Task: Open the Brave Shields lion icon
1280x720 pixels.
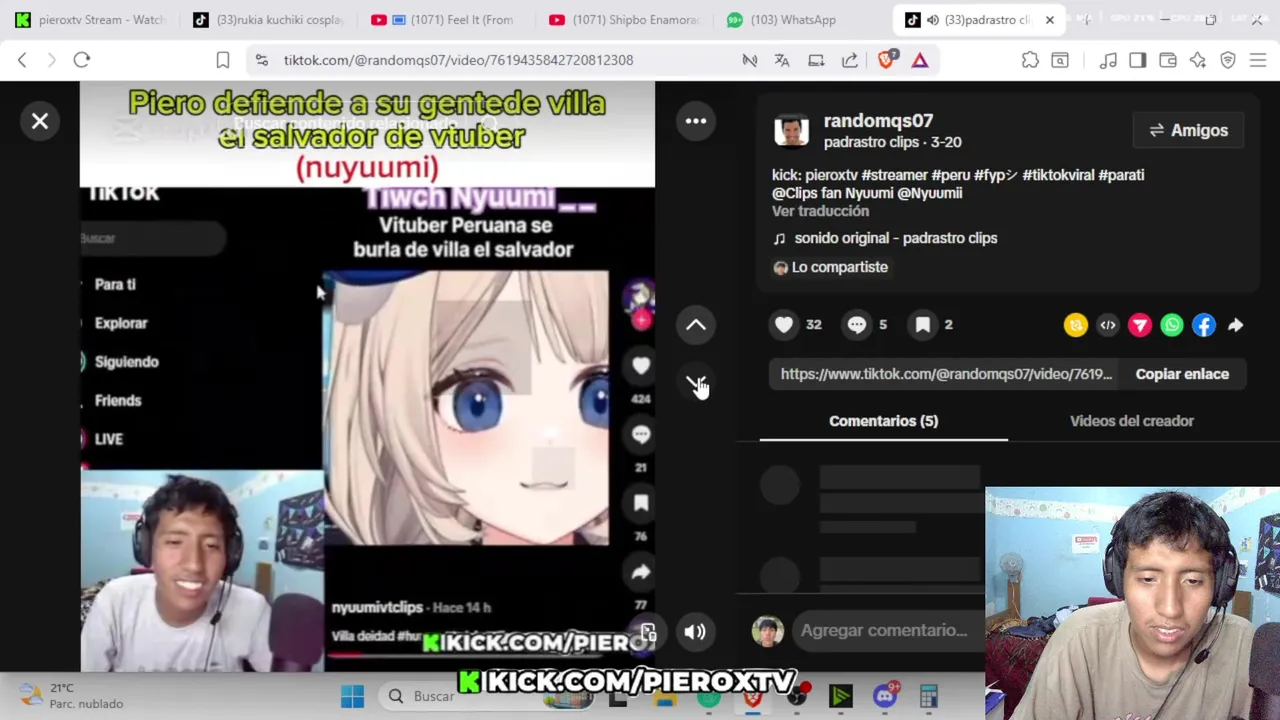Action: tap(886, 60)
